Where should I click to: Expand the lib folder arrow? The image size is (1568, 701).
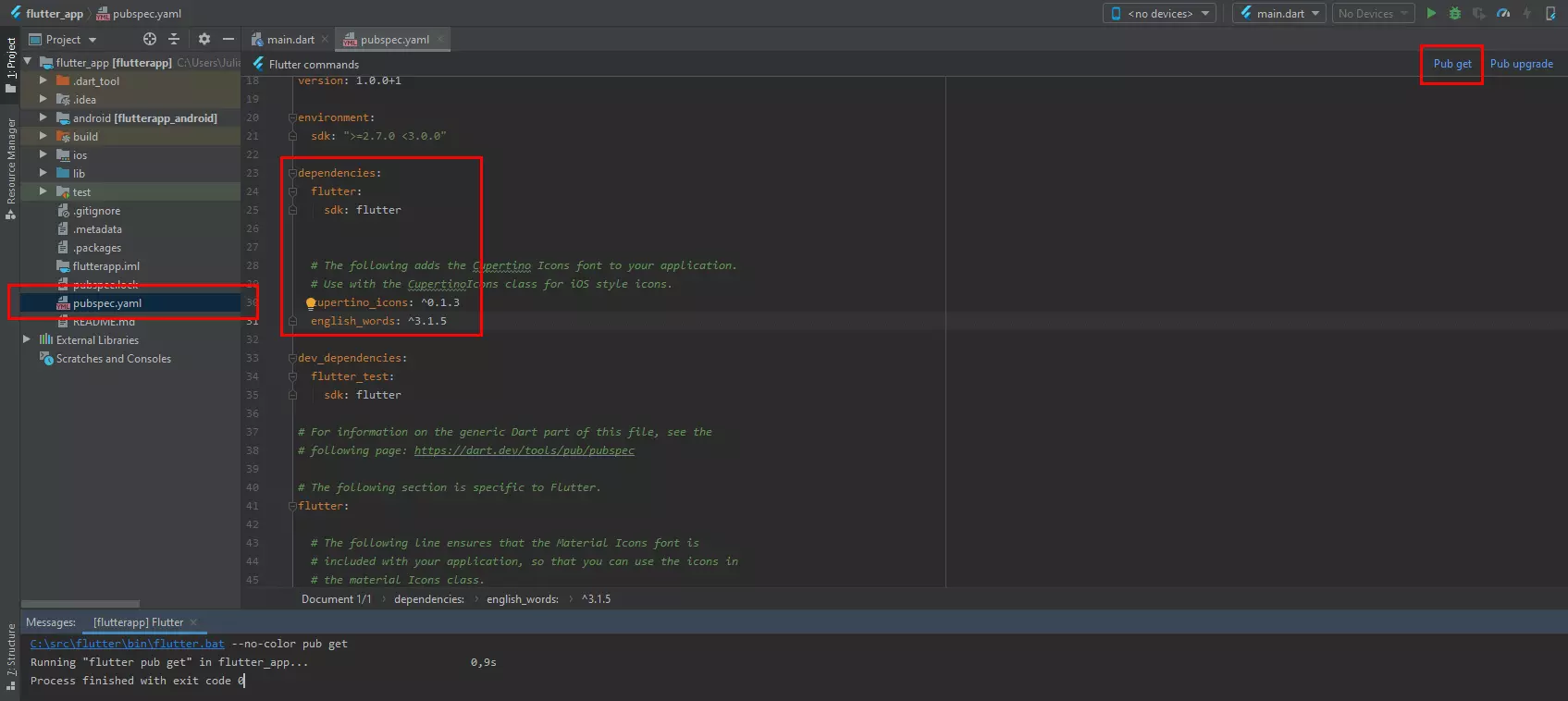click(43, 173)
